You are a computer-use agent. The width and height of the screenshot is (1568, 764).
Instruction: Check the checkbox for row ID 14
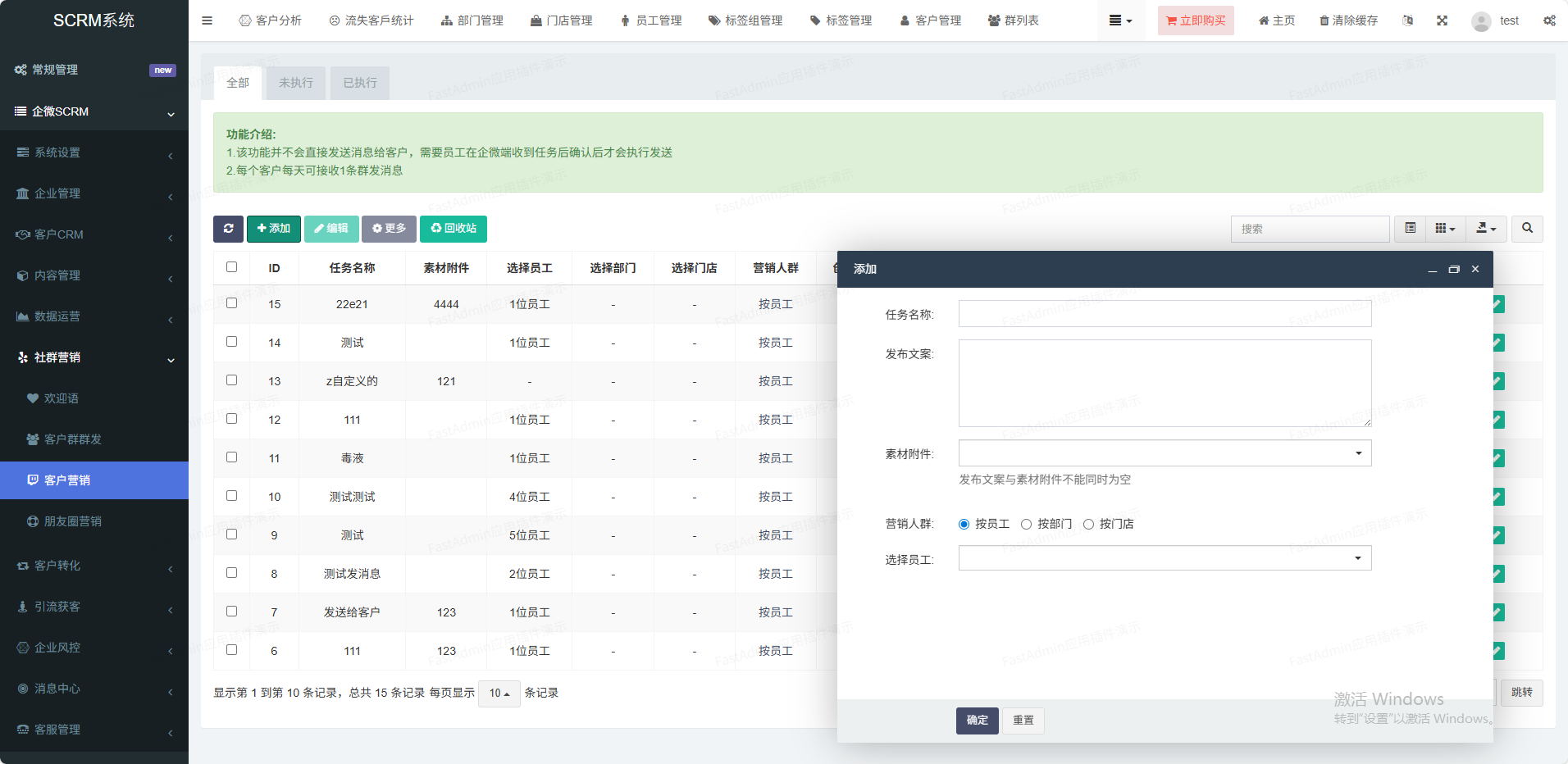pyautogui.click(x=232, y=342)
